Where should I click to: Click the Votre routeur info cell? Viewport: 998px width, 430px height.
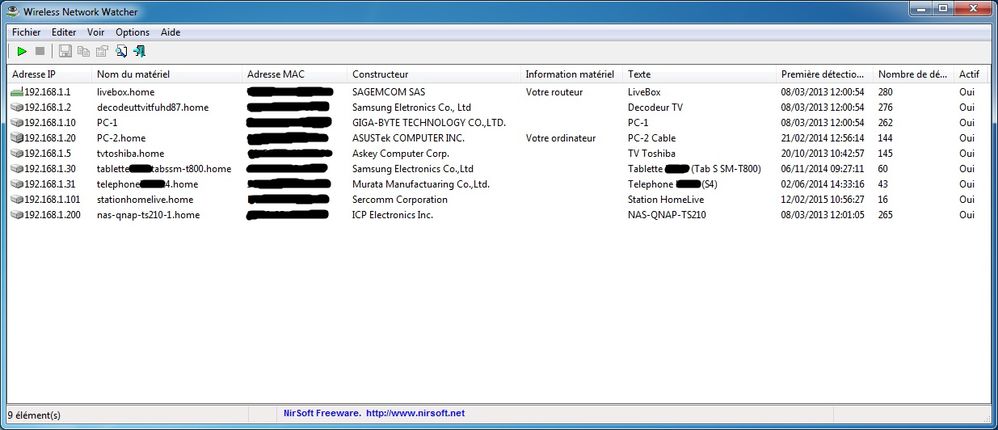[554, 92]
